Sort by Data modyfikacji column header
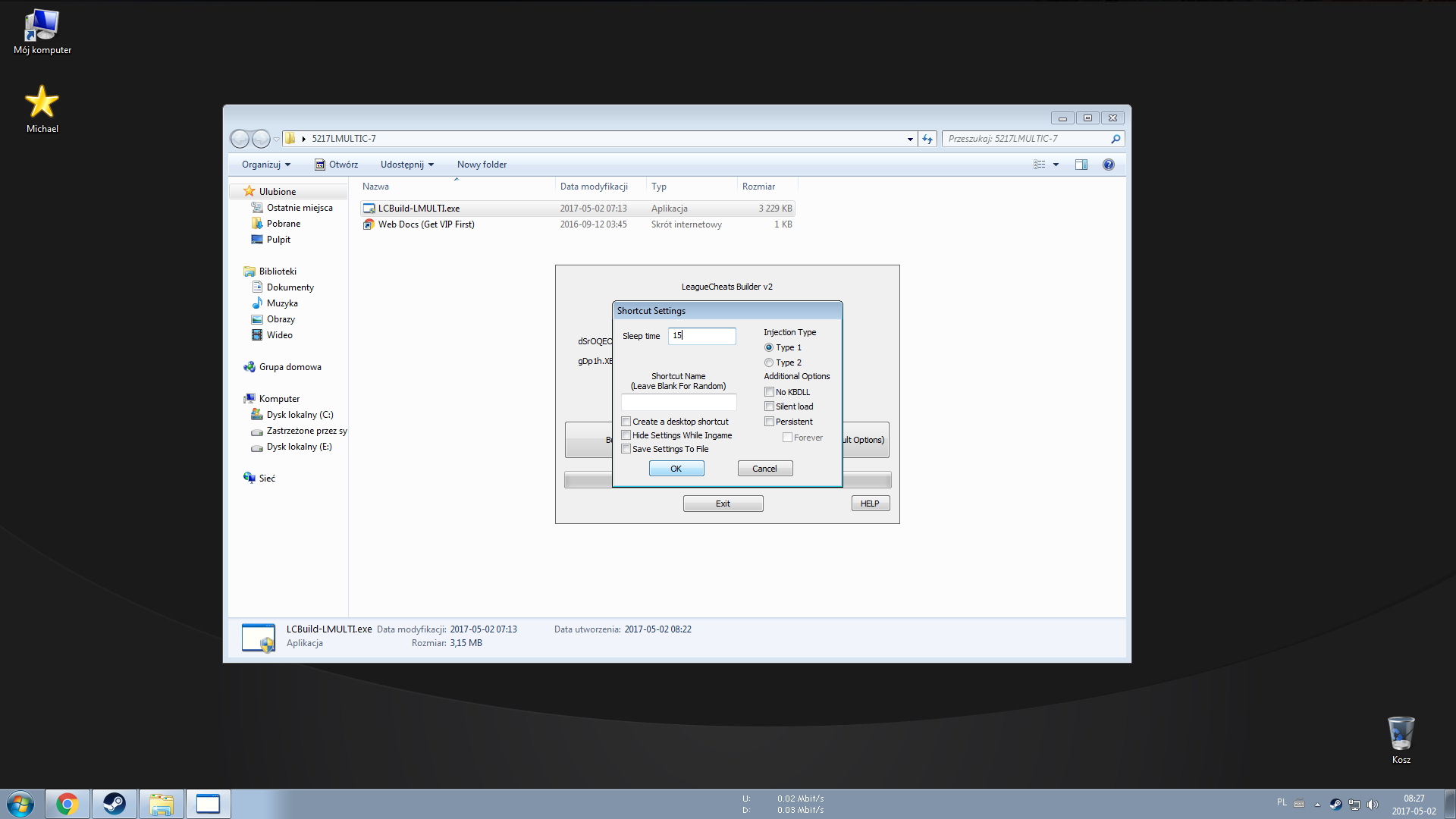This screenshot has height=819, width=1456. (x=601, y=187)
